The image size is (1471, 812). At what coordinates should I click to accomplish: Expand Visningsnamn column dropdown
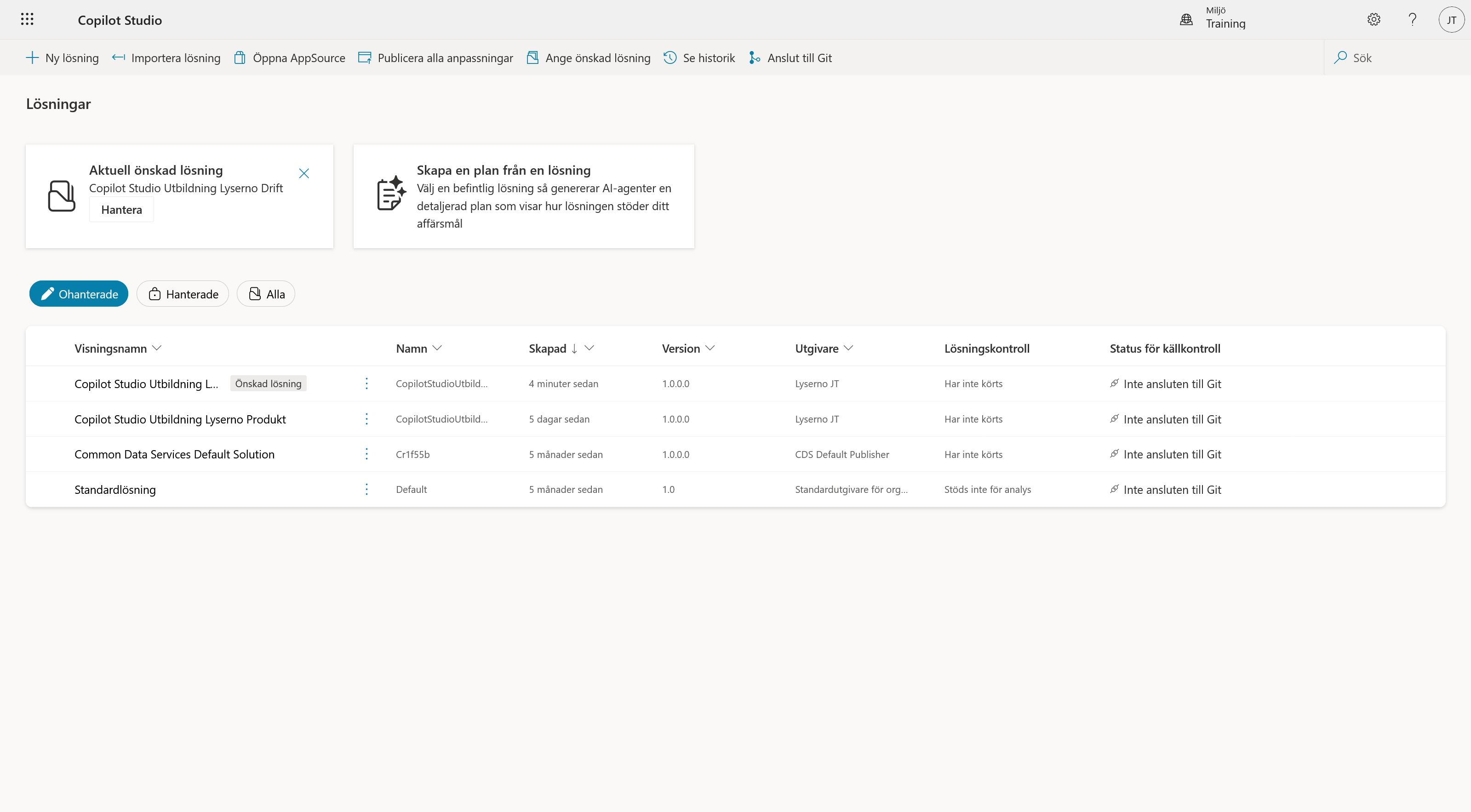pyautogui.click(x=157, y=349)
